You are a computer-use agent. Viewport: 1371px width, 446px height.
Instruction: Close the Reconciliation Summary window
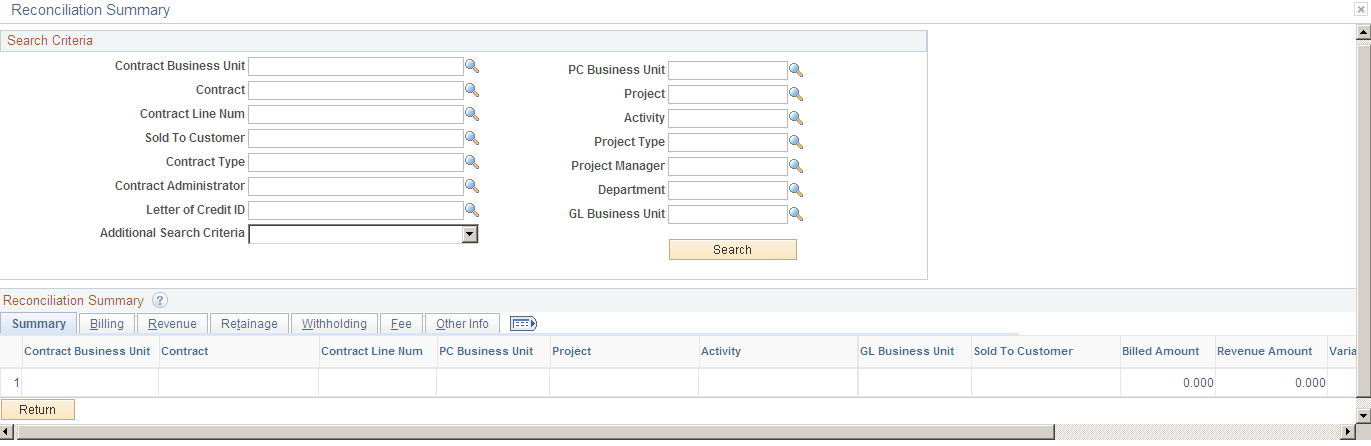pos(1363,9)
